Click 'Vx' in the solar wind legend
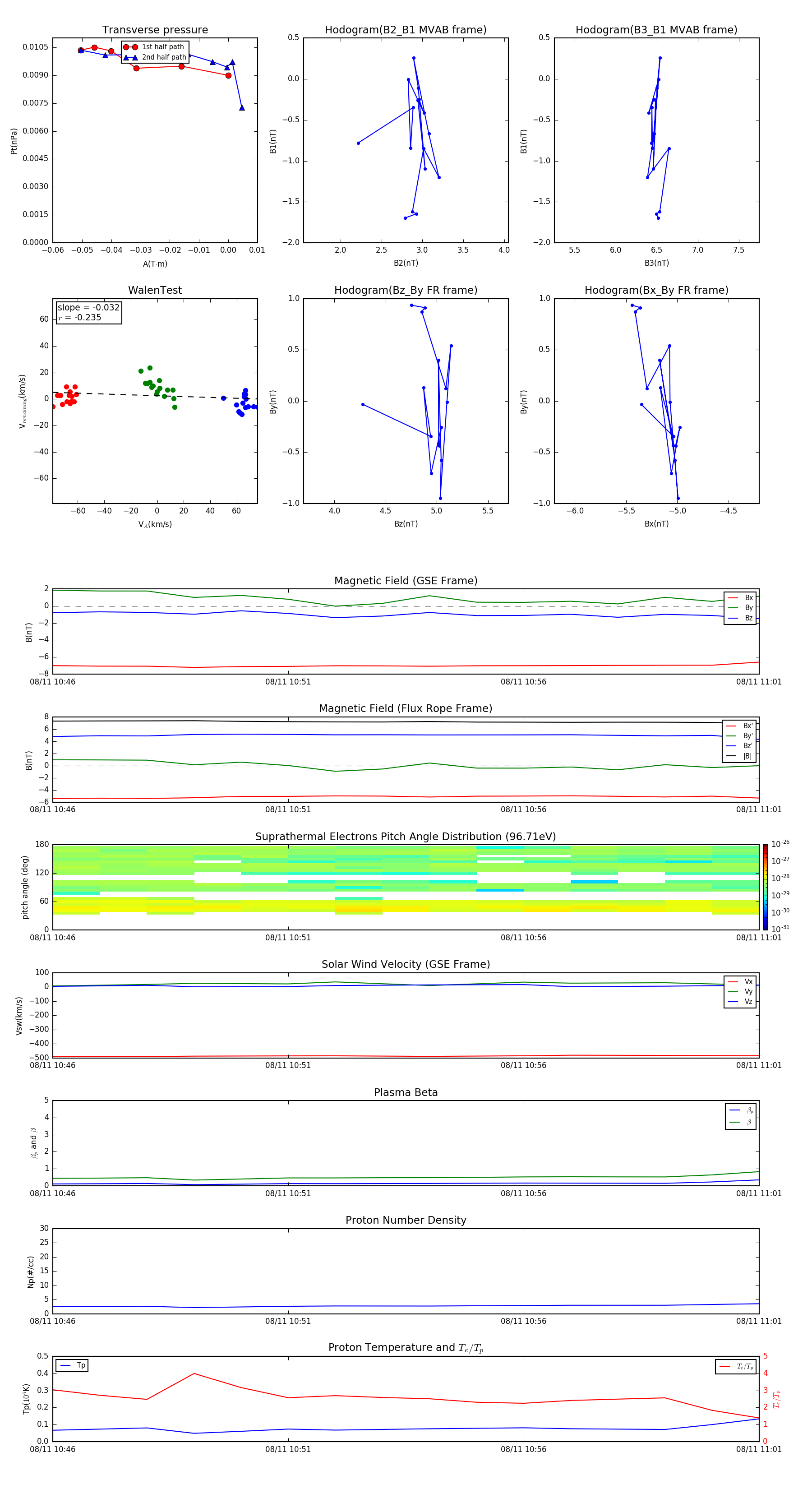Viewport: 812px width, 1489px height. pyautogui.click(x=748, y=981)
